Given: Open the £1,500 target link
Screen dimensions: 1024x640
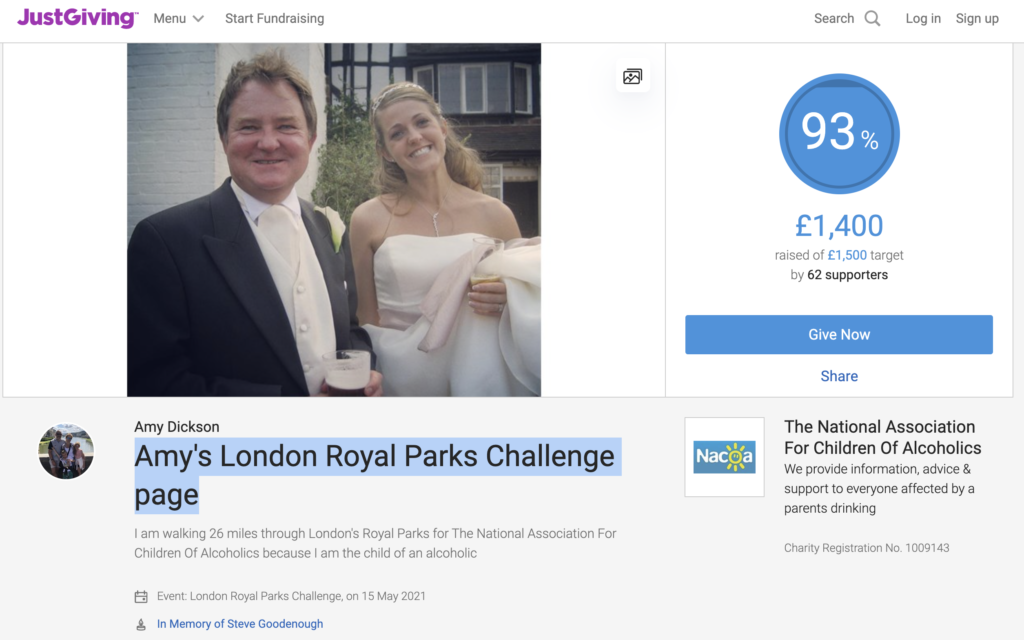Looking at the screenshot, I should click(x=847, y=255).
